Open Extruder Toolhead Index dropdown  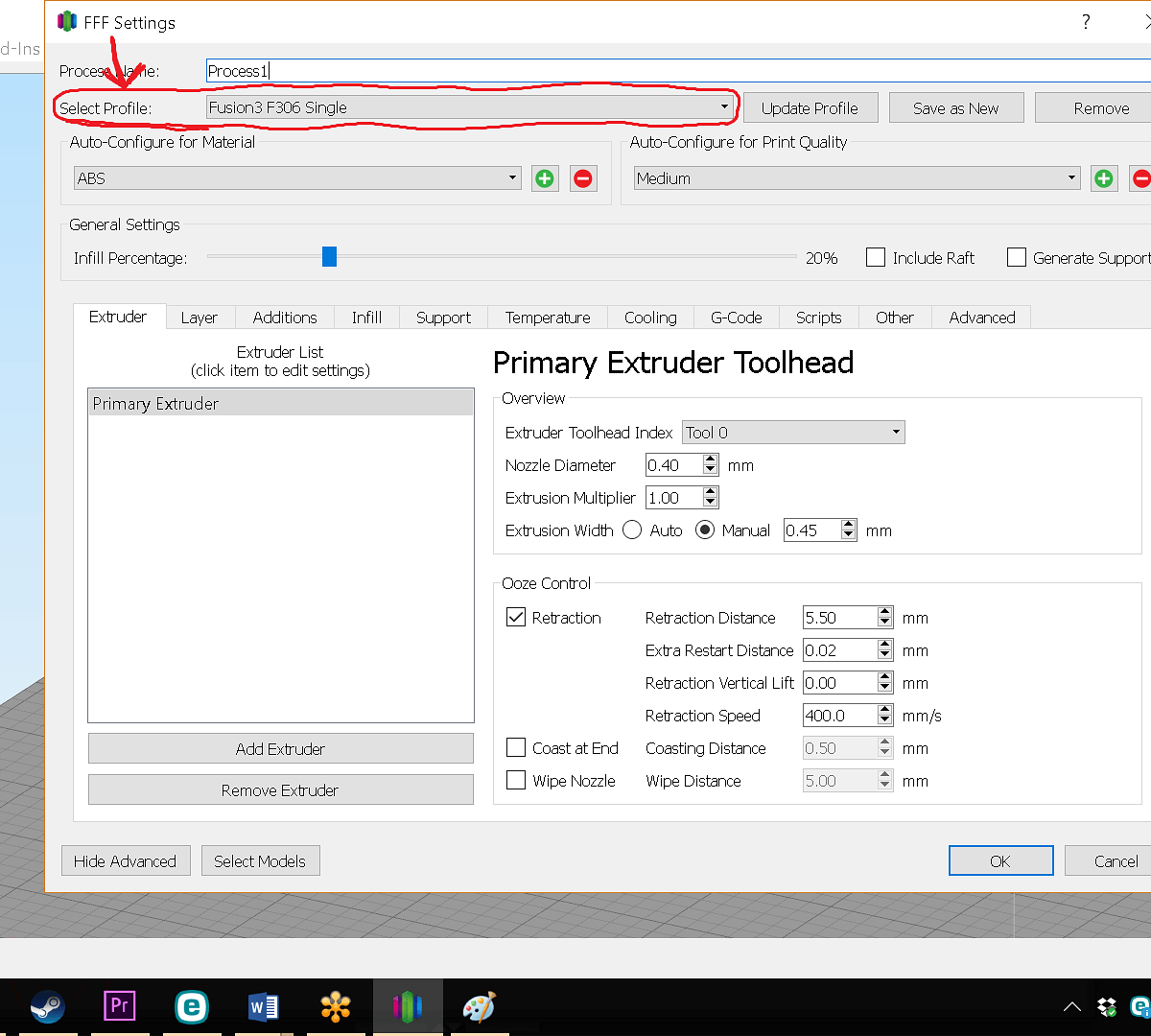[x=793, y=433]
